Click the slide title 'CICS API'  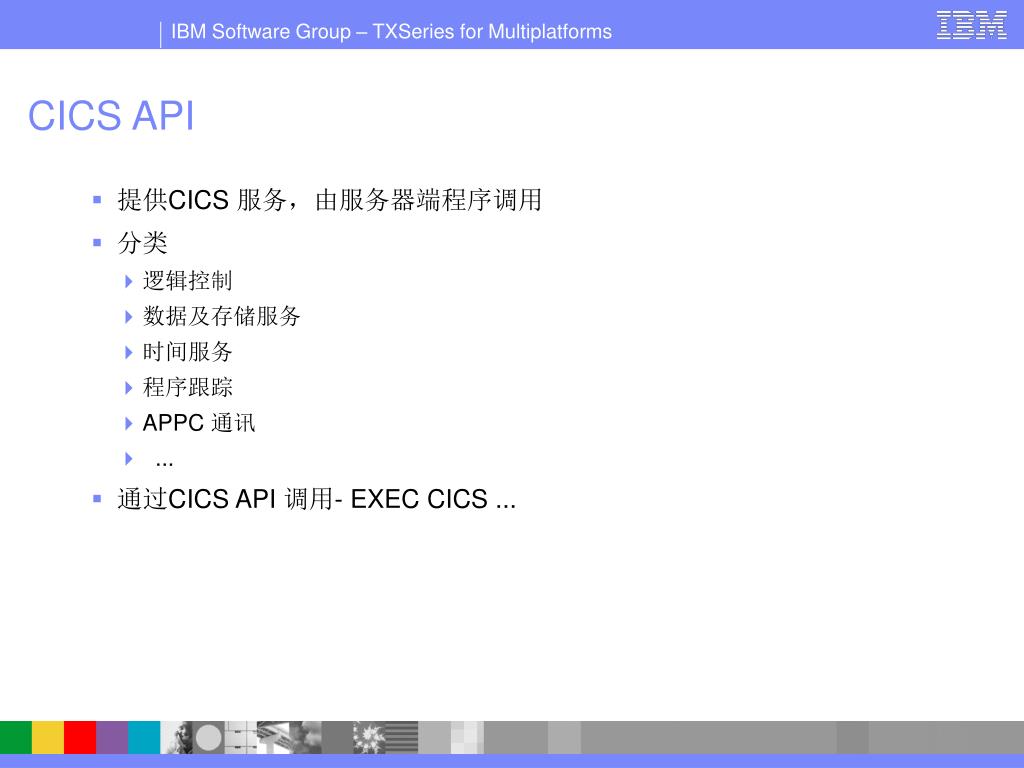111,116
